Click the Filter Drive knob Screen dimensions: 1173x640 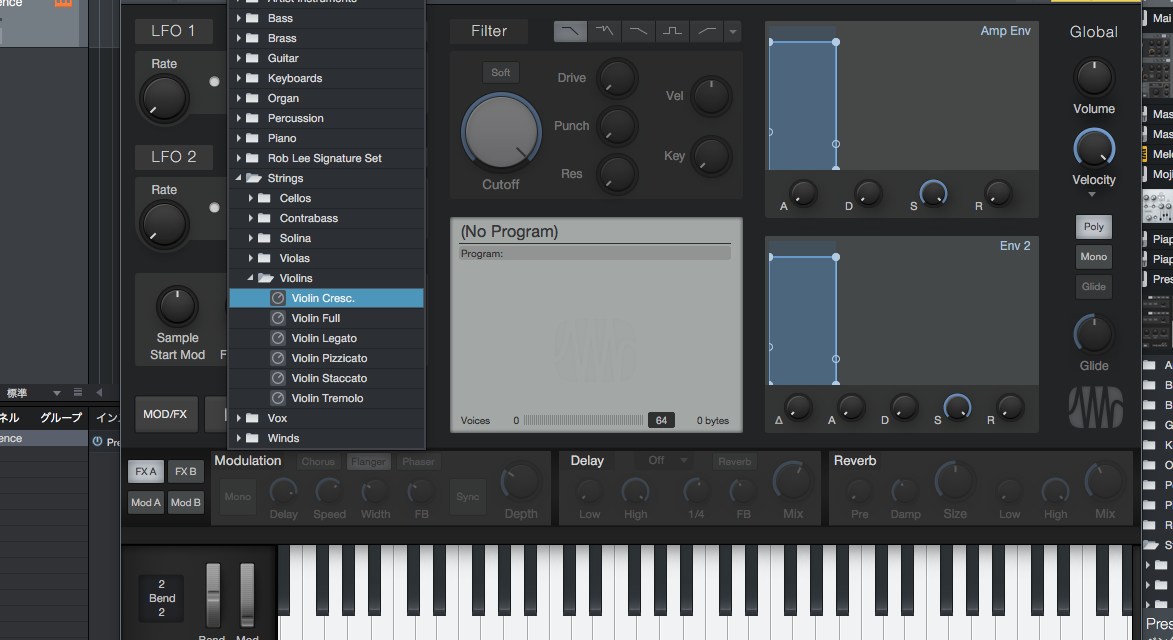click(617, 78)
